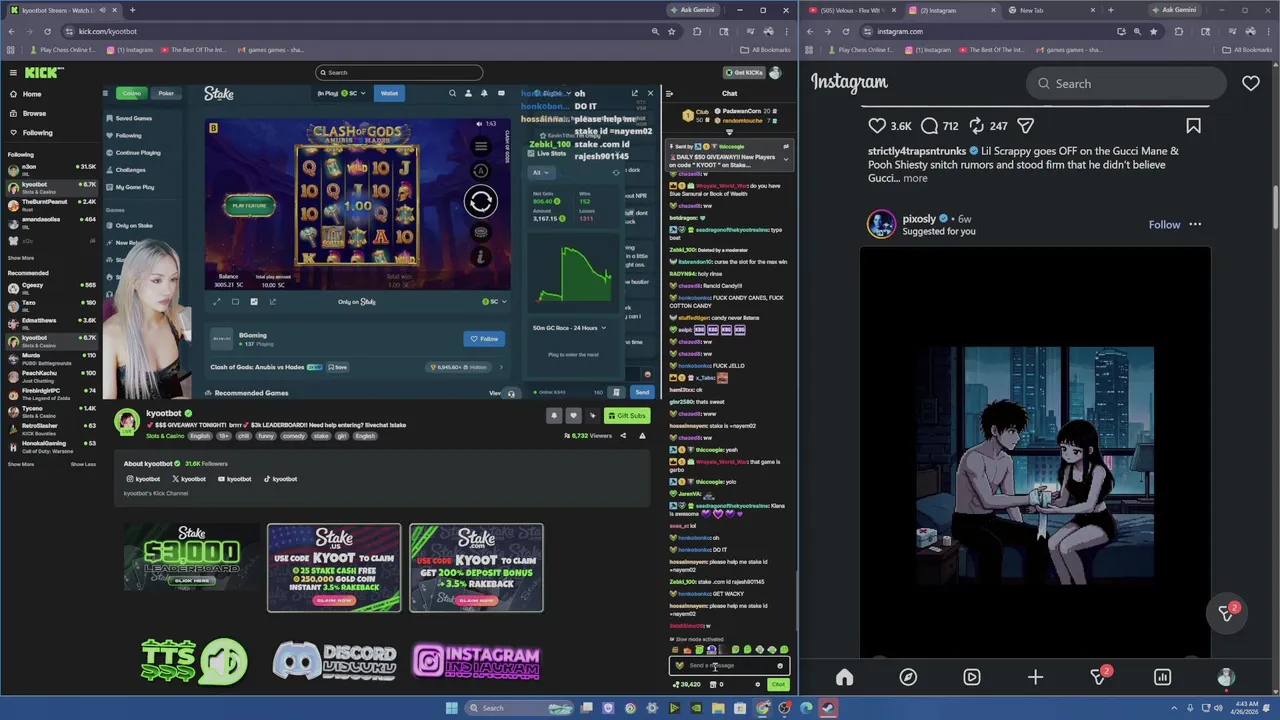Click the Play Feature button

(x=249, y=206)
